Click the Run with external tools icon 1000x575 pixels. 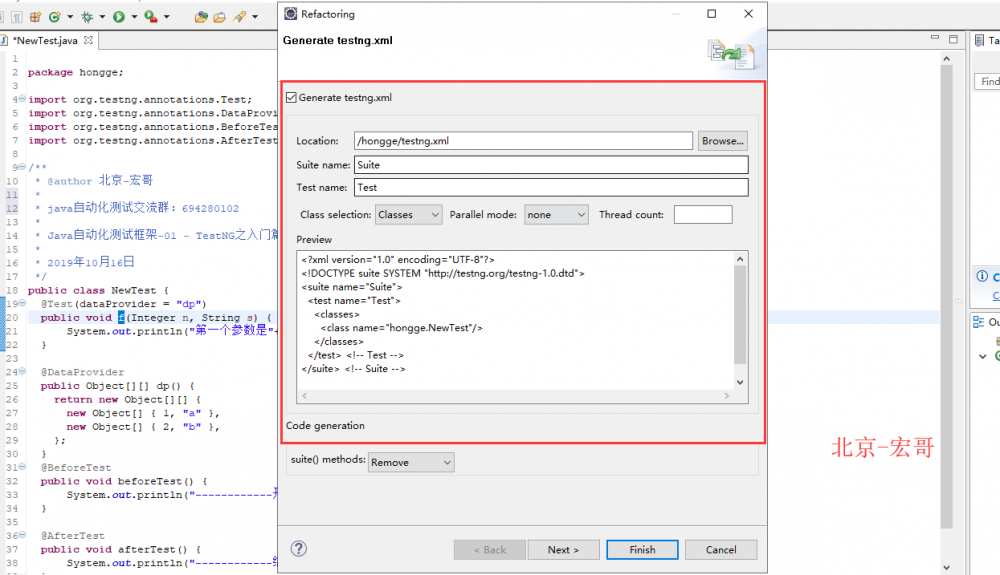151,17
